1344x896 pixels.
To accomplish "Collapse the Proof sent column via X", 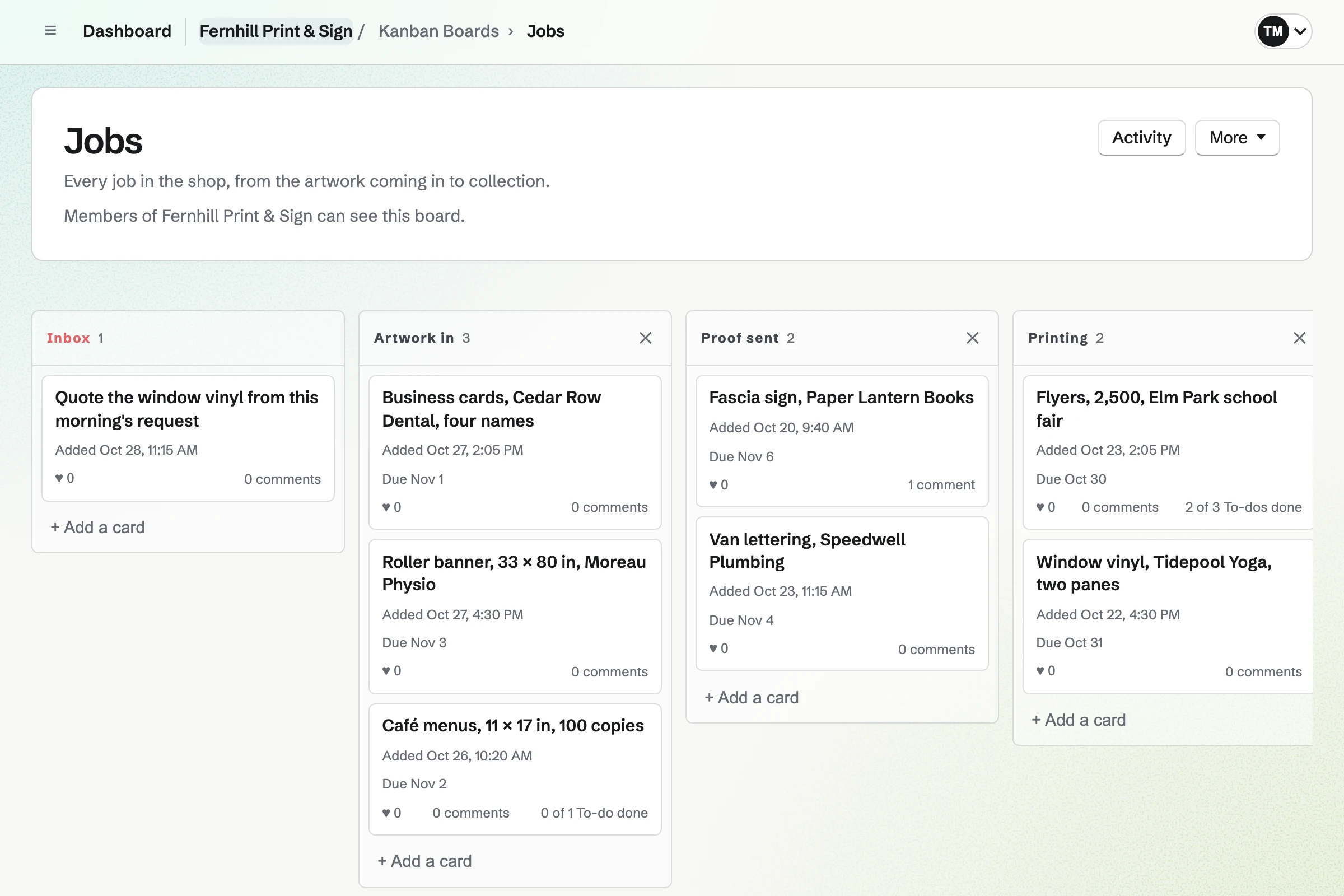I will tap(972, 338).
